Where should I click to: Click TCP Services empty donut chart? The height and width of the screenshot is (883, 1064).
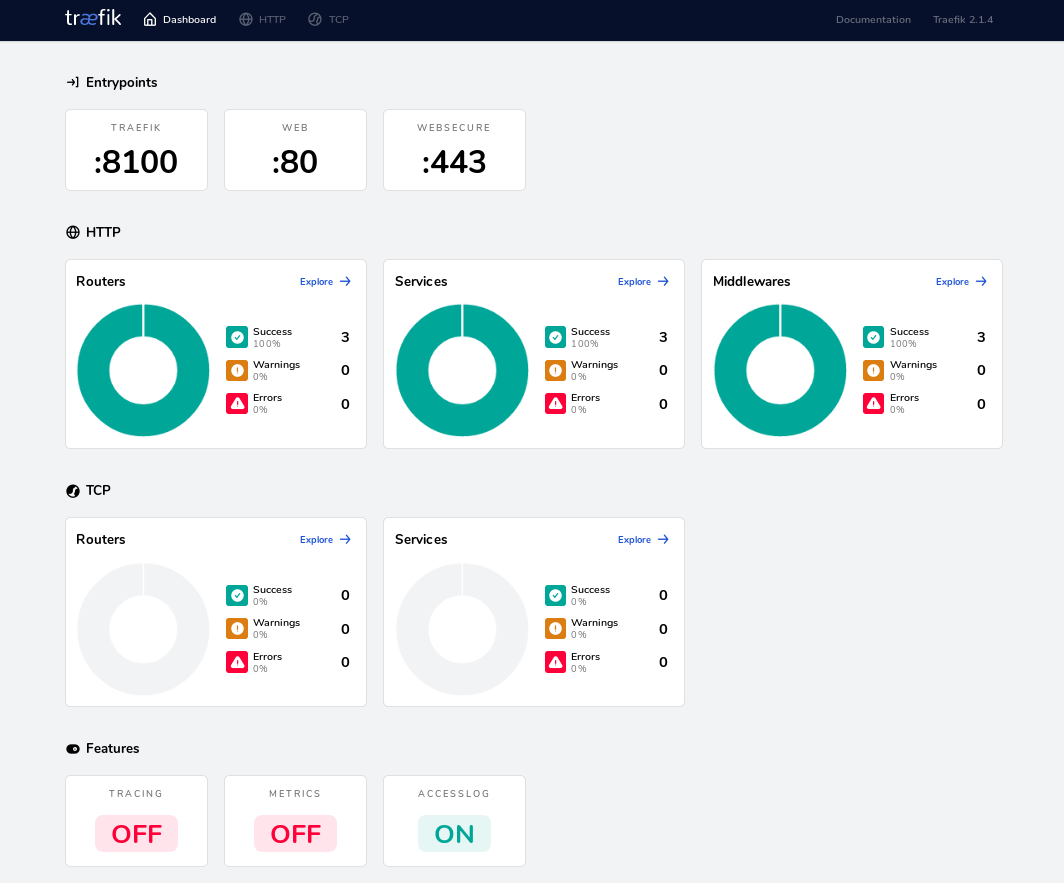(x=462, y=629)
